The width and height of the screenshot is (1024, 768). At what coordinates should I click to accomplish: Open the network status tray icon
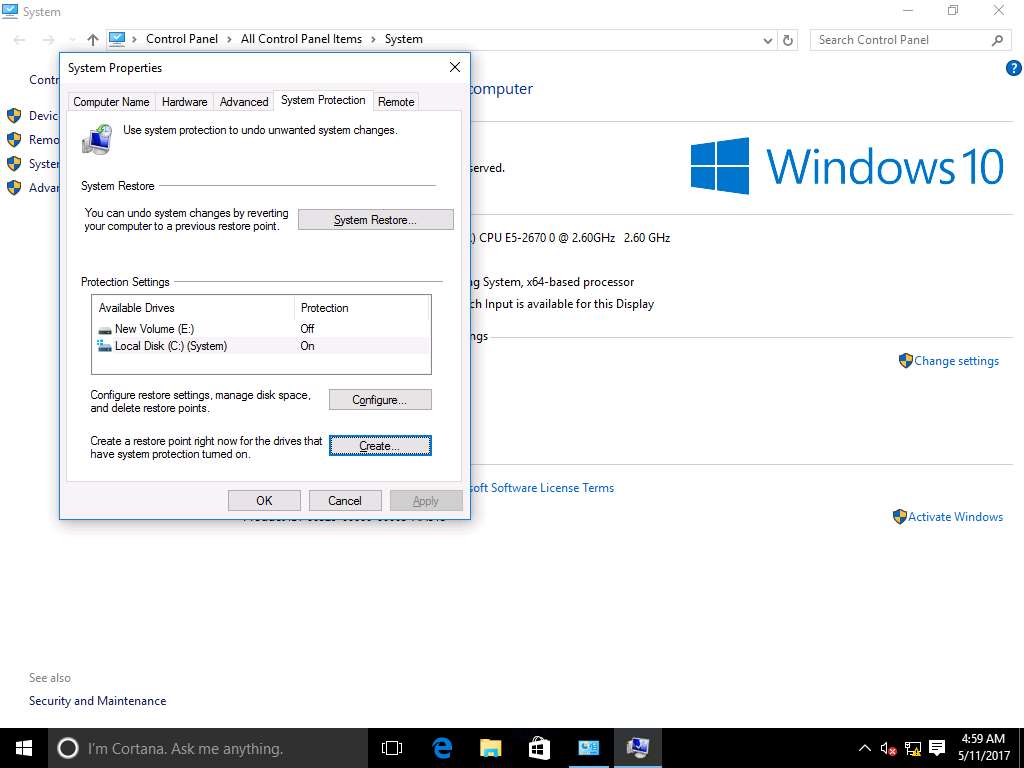click(913, 748)
